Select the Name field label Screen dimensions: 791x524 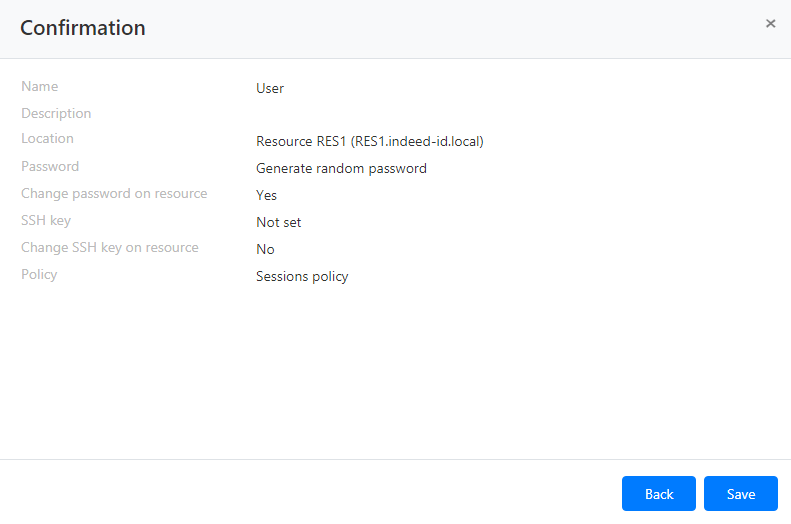[40, 87]
